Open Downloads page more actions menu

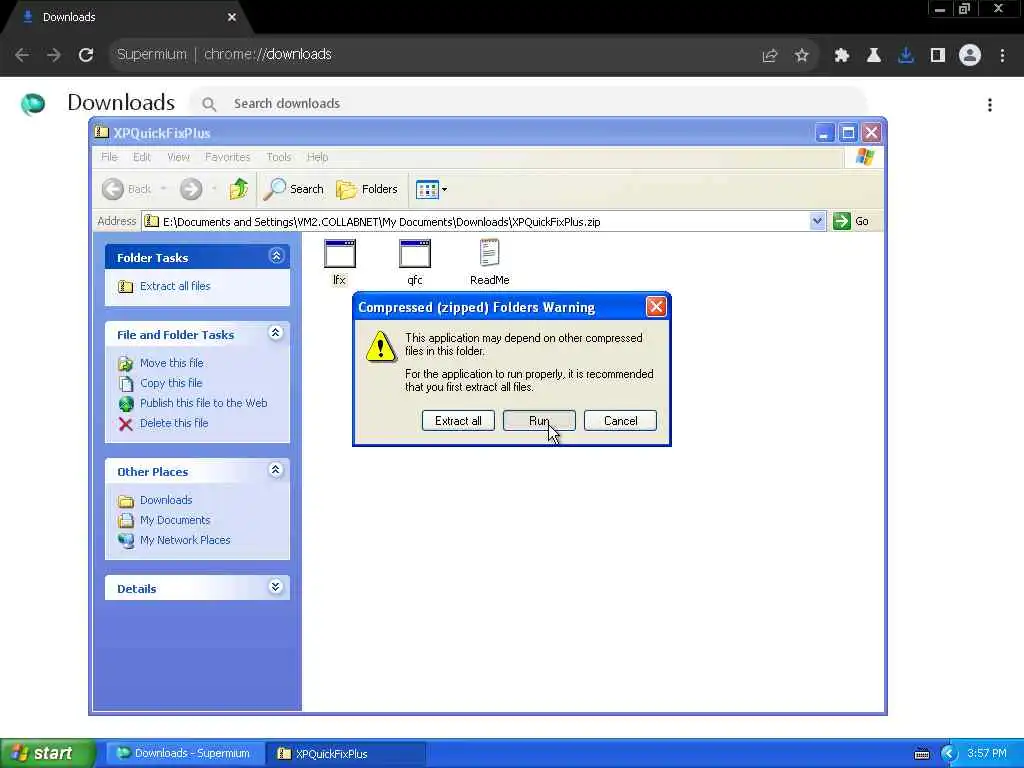pyautogui.click(x=990, y=105)
